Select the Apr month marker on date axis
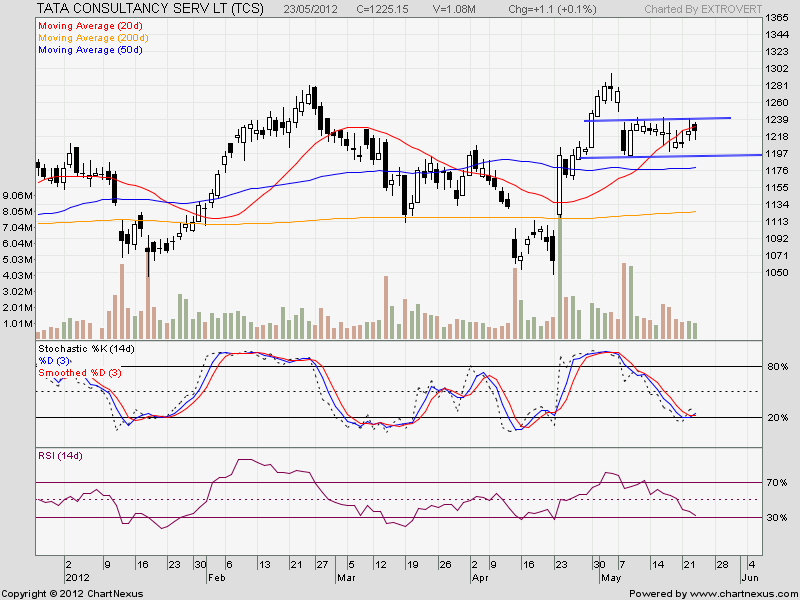 [x=478, y=577]
